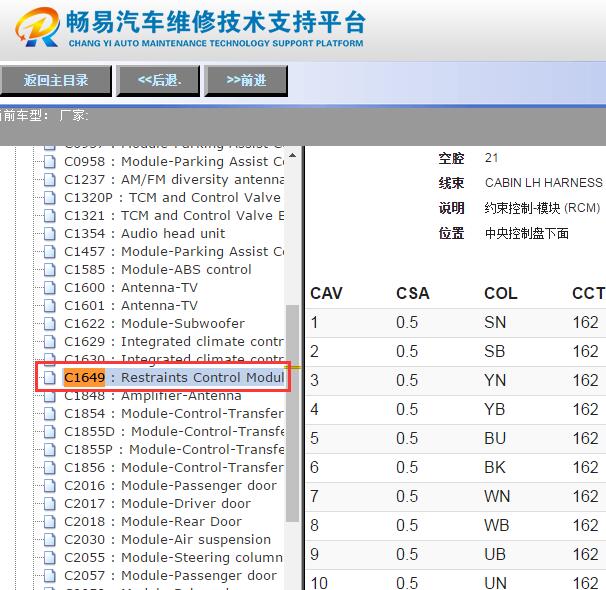Screen dimensions: 606x590
Task: Select C1622 Module-Subwoofer
Action: click(154, 323)
